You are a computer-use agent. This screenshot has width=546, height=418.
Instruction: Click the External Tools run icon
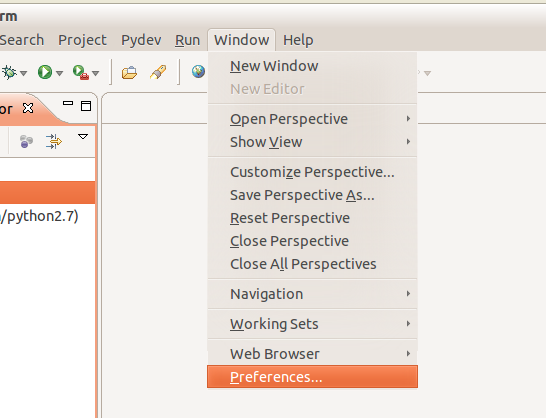tap(81, 72)
